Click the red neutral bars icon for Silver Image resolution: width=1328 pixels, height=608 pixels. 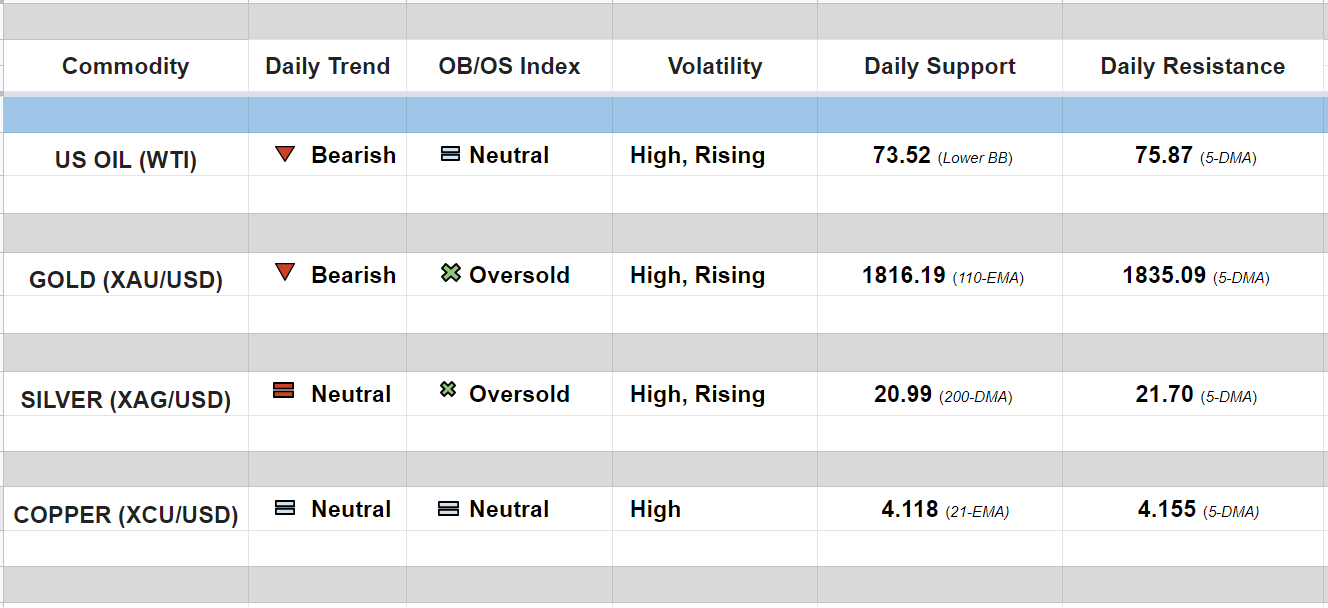284,391
